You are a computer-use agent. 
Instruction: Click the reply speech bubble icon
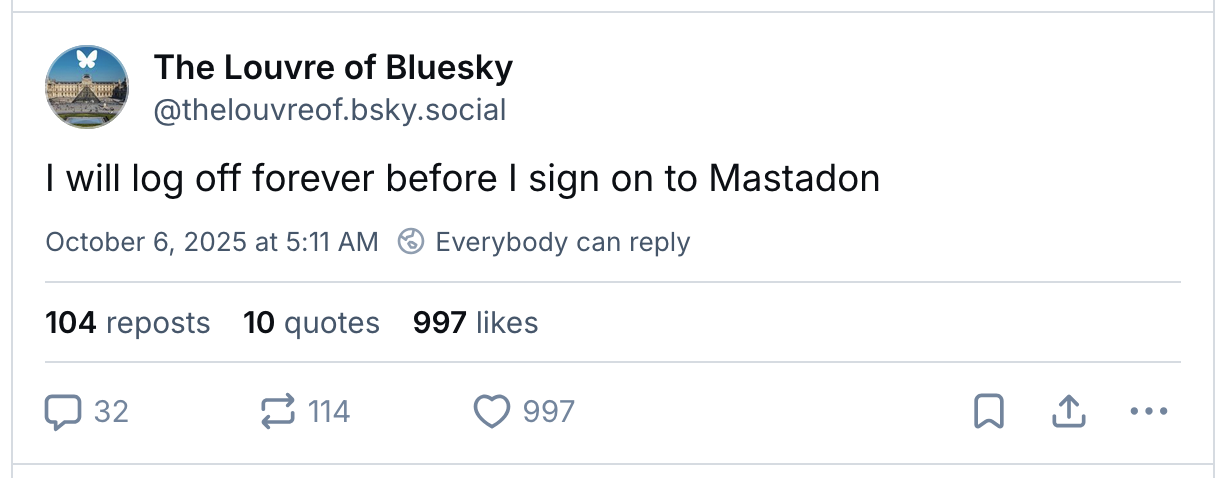tap(62, 411)
